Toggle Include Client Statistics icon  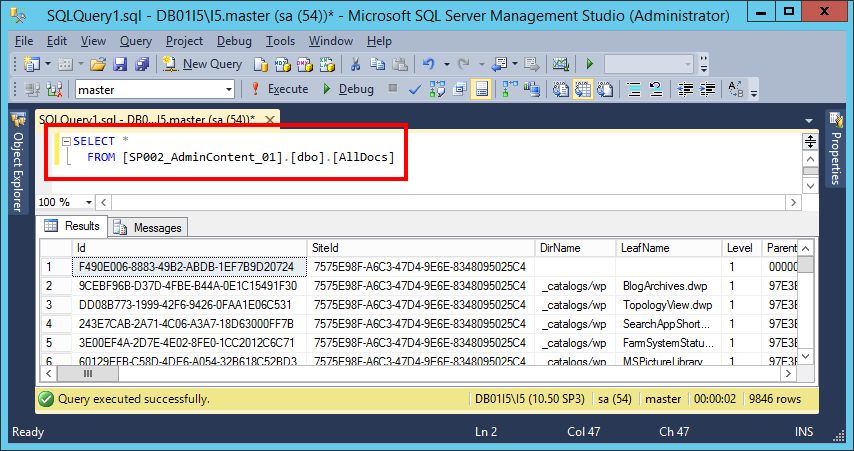532,89
